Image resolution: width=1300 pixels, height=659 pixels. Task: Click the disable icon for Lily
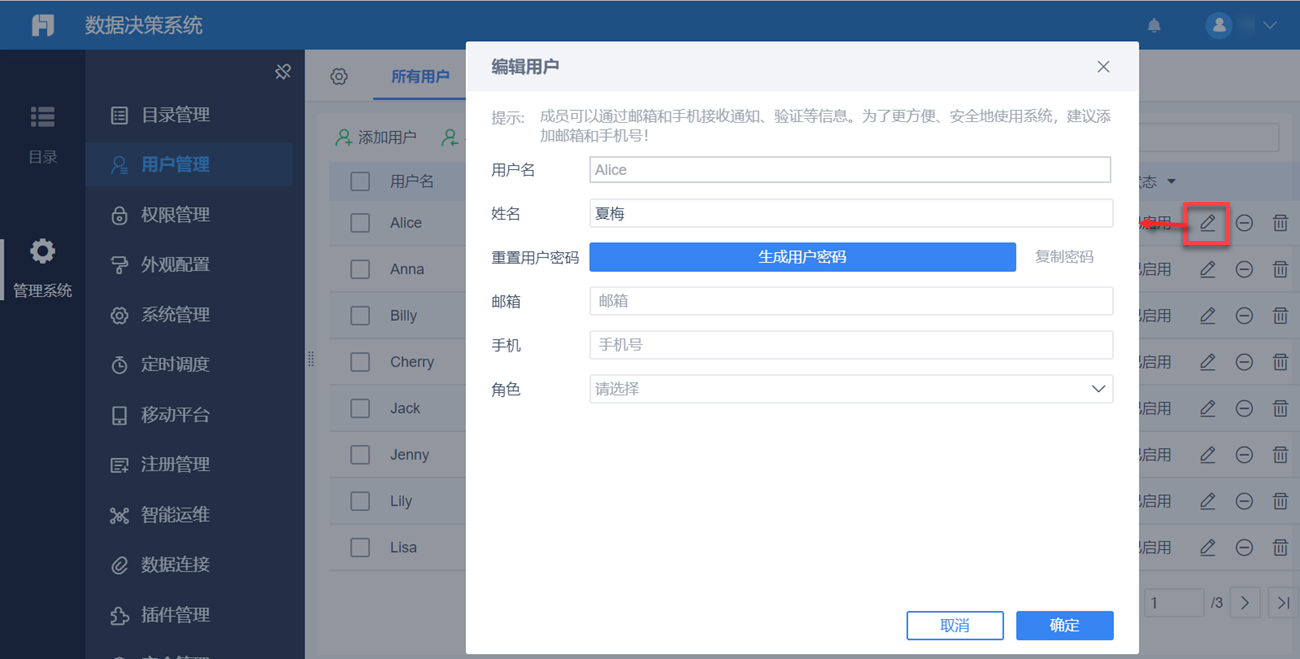click(1244, 501)
